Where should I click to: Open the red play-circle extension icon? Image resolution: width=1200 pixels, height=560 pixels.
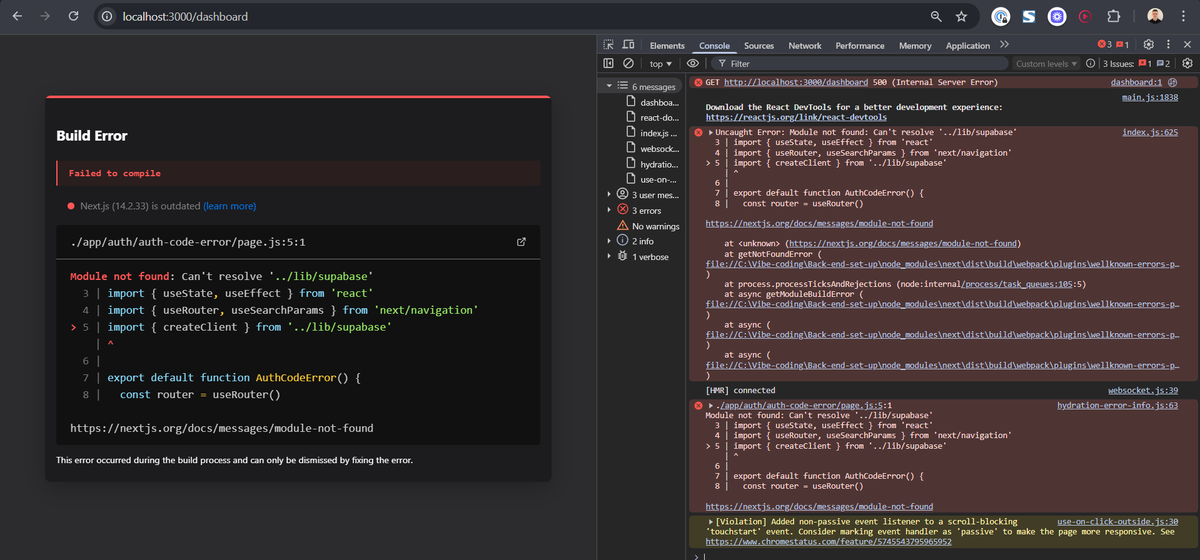[1085, 17]
